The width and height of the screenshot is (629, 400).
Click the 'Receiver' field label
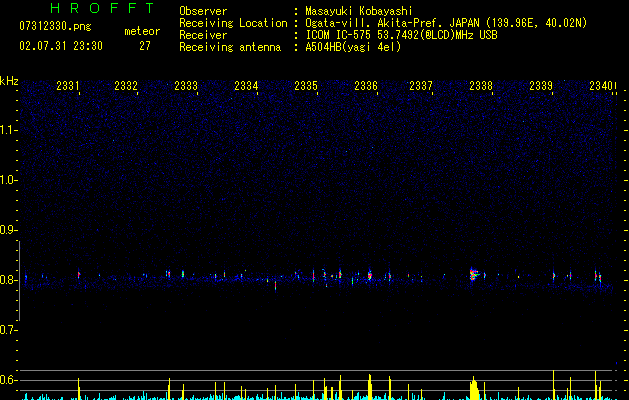[203, 35]
